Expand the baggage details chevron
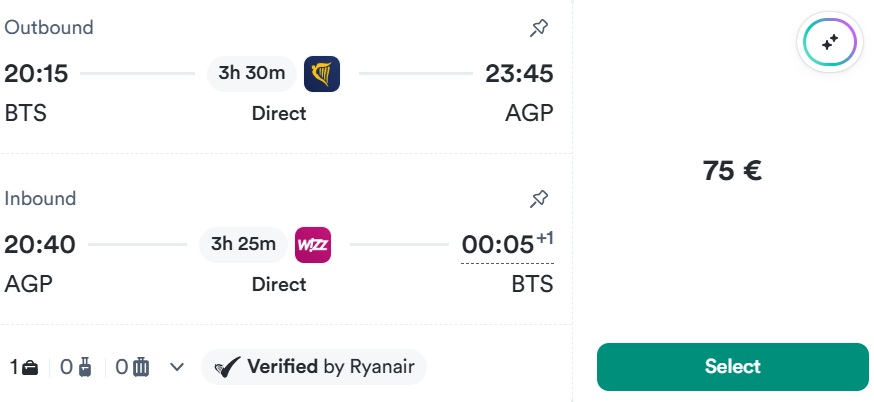This screenshot has width=874, height=402. 177,367
